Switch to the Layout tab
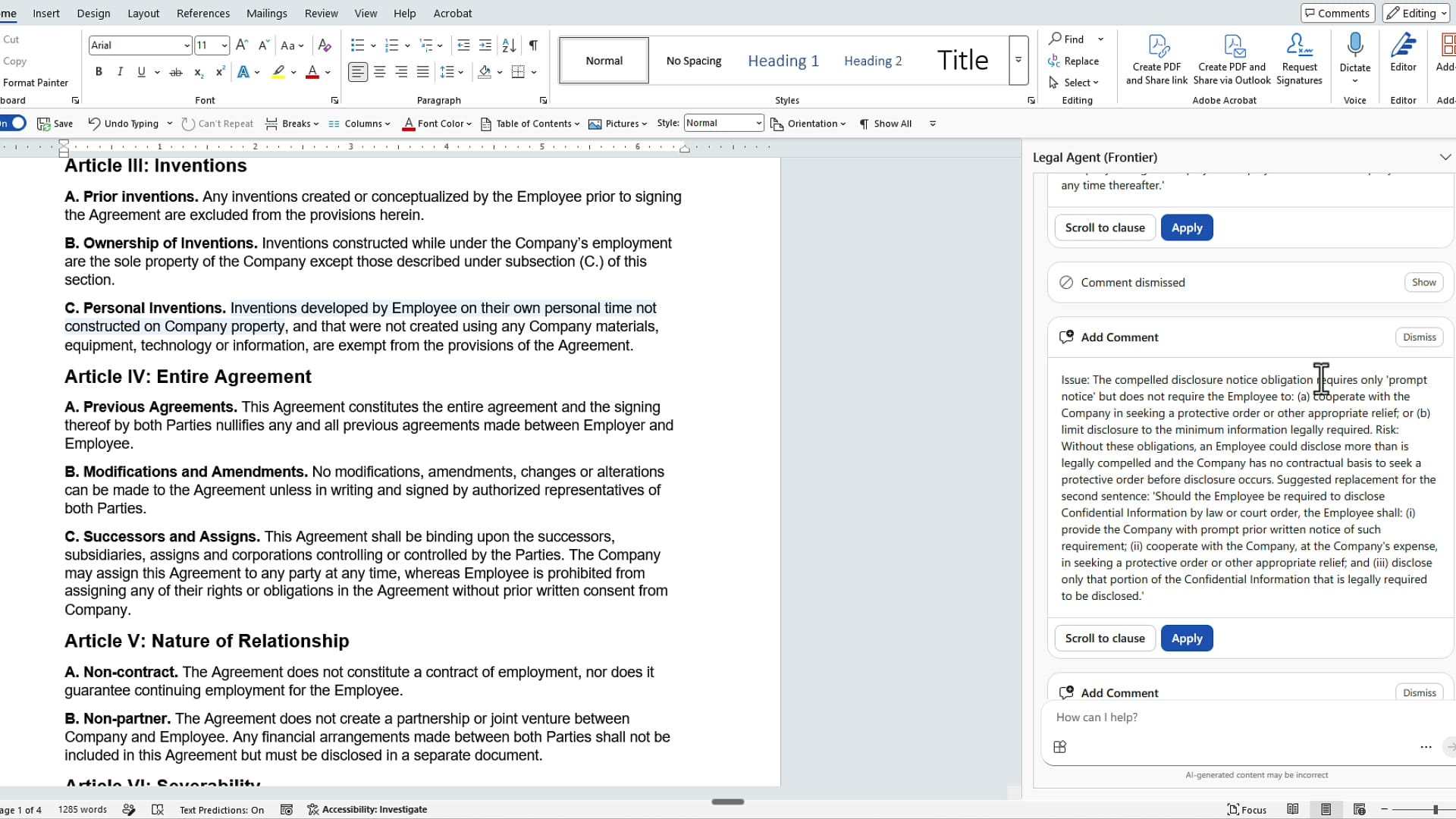 (143, 13)
